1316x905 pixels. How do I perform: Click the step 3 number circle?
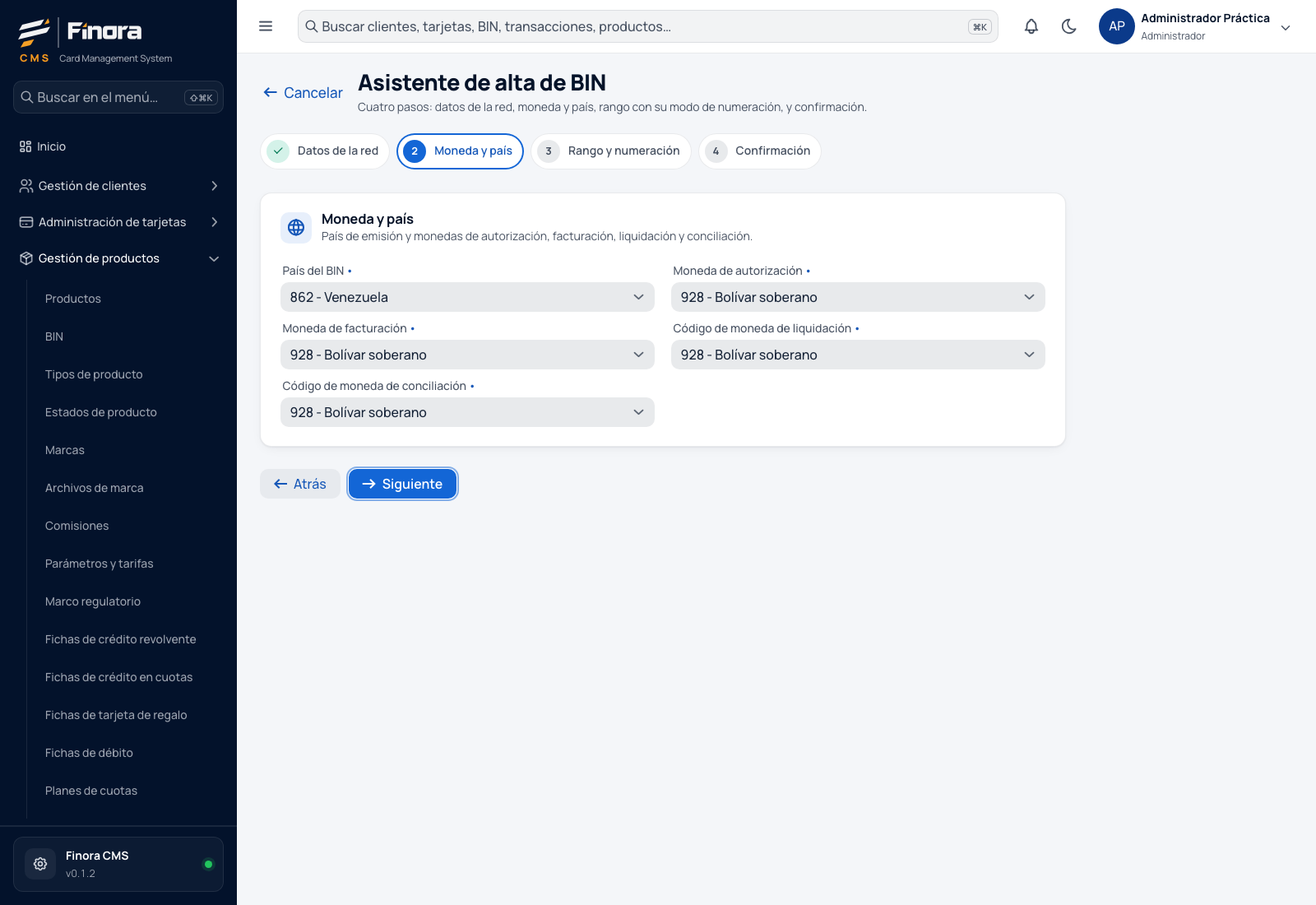point(549,151)
